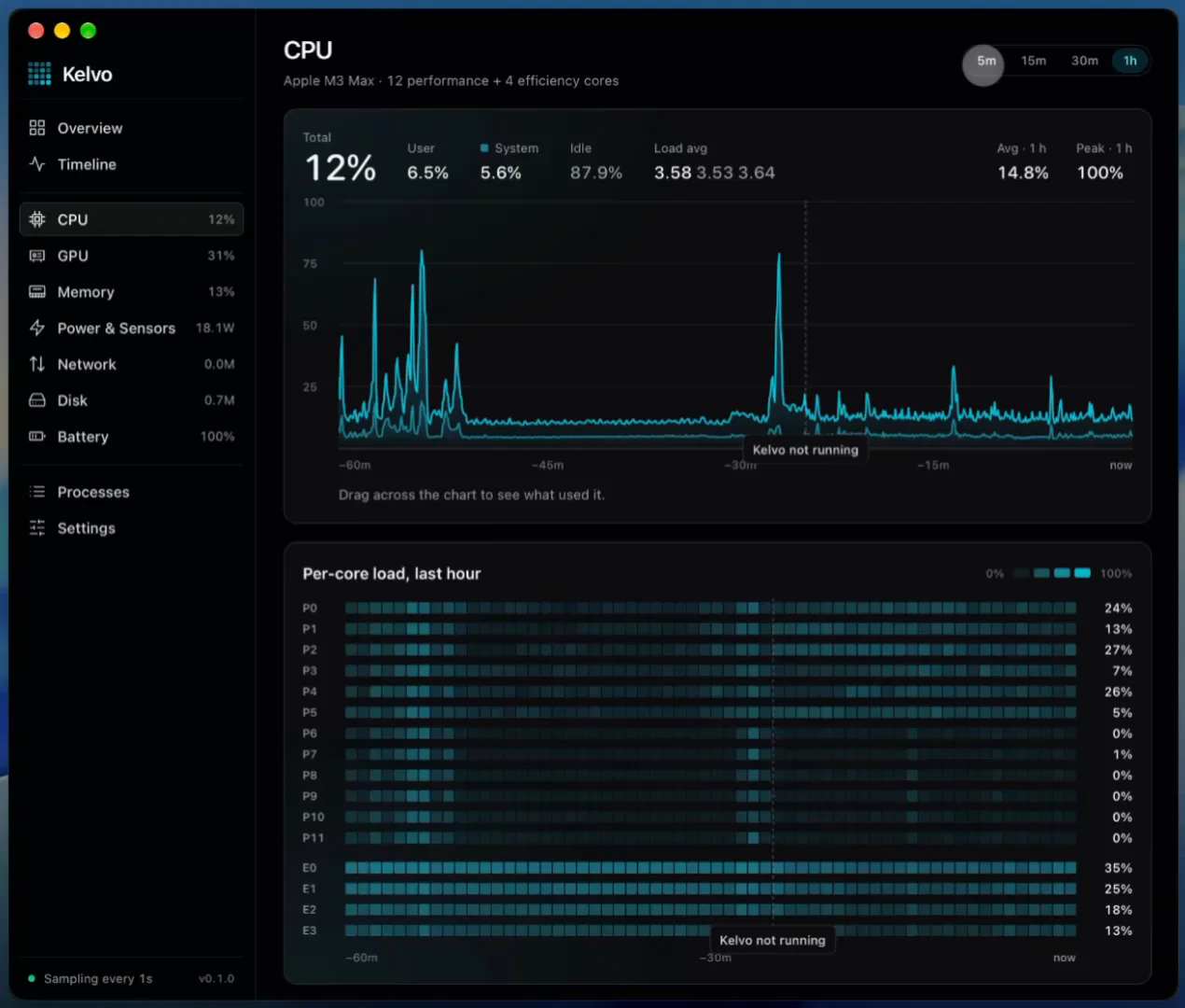Click the Overview grid icon
This screenshot has height=1008, width=1185.
[37, 128]
